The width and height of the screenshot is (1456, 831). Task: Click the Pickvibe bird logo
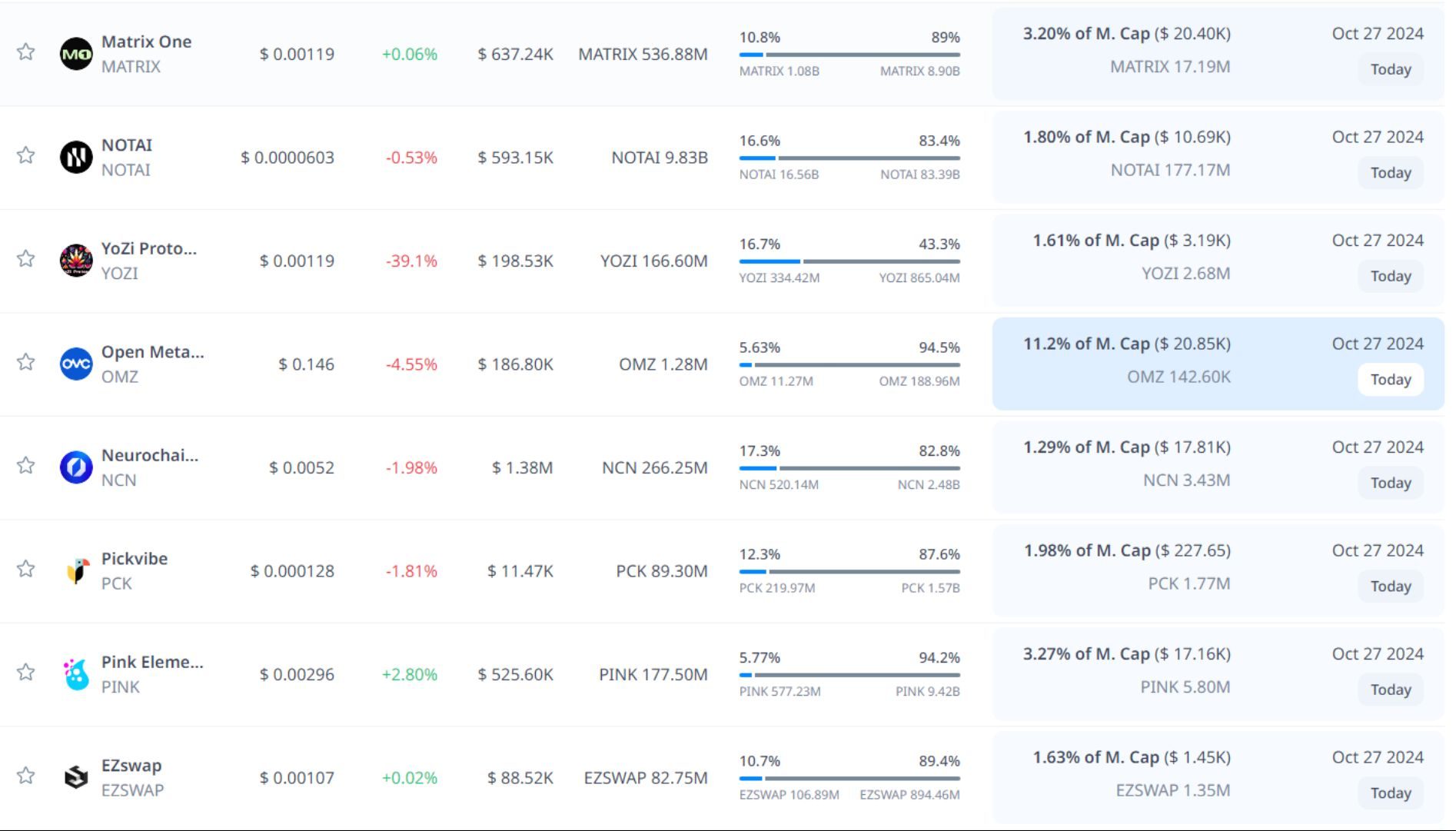pyautogui.click(x=76, y=571)
